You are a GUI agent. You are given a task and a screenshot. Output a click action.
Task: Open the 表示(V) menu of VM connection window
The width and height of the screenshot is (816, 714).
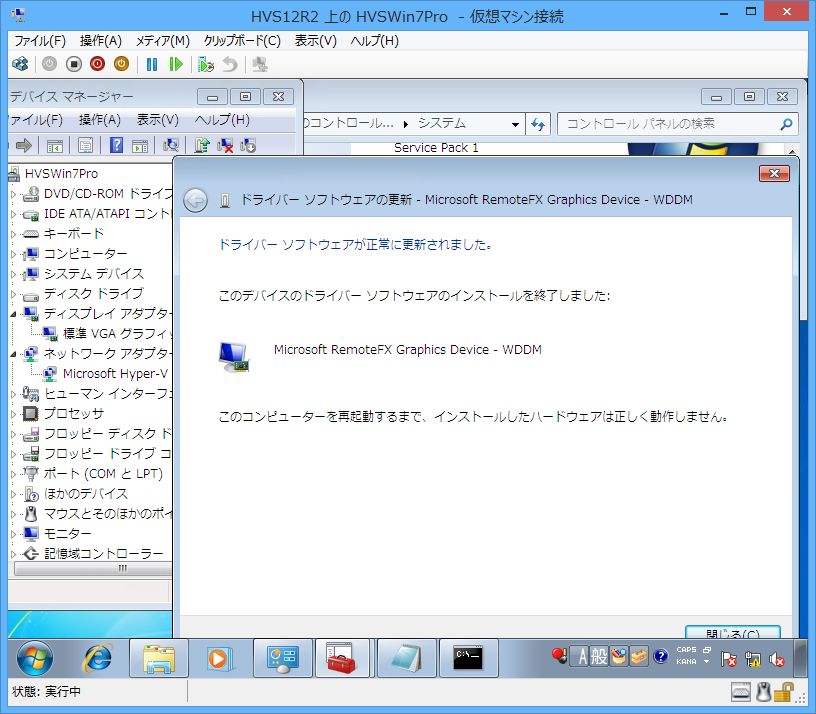pos(315,41)
